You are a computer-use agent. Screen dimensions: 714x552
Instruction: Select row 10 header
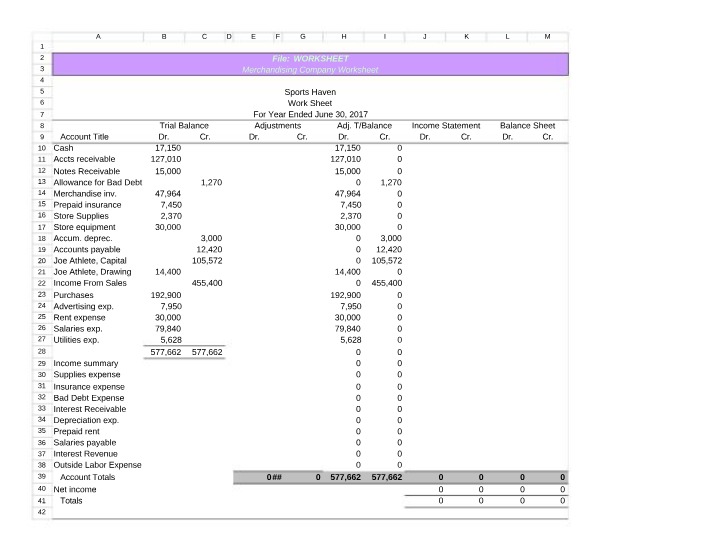[x=42, y=148]
